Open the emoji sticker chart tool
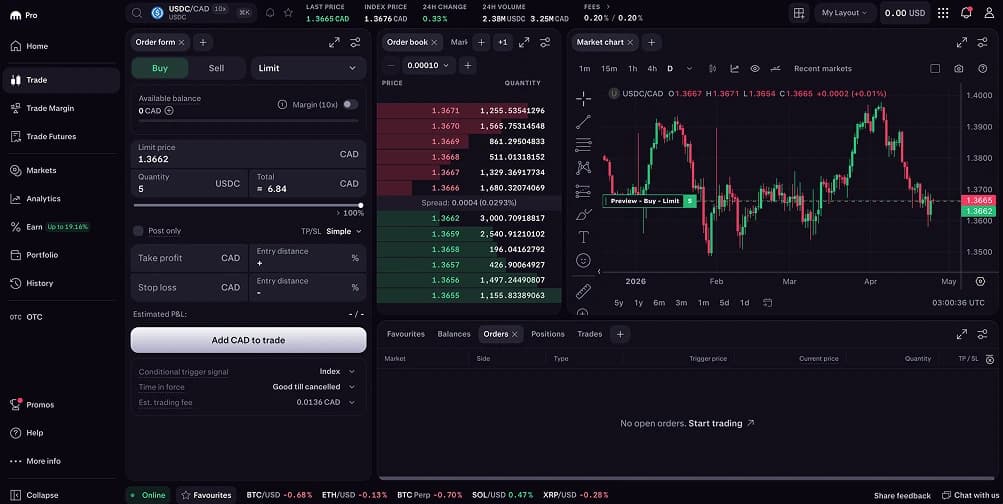Screen dimensions: 1003x504 click(583, 260)
